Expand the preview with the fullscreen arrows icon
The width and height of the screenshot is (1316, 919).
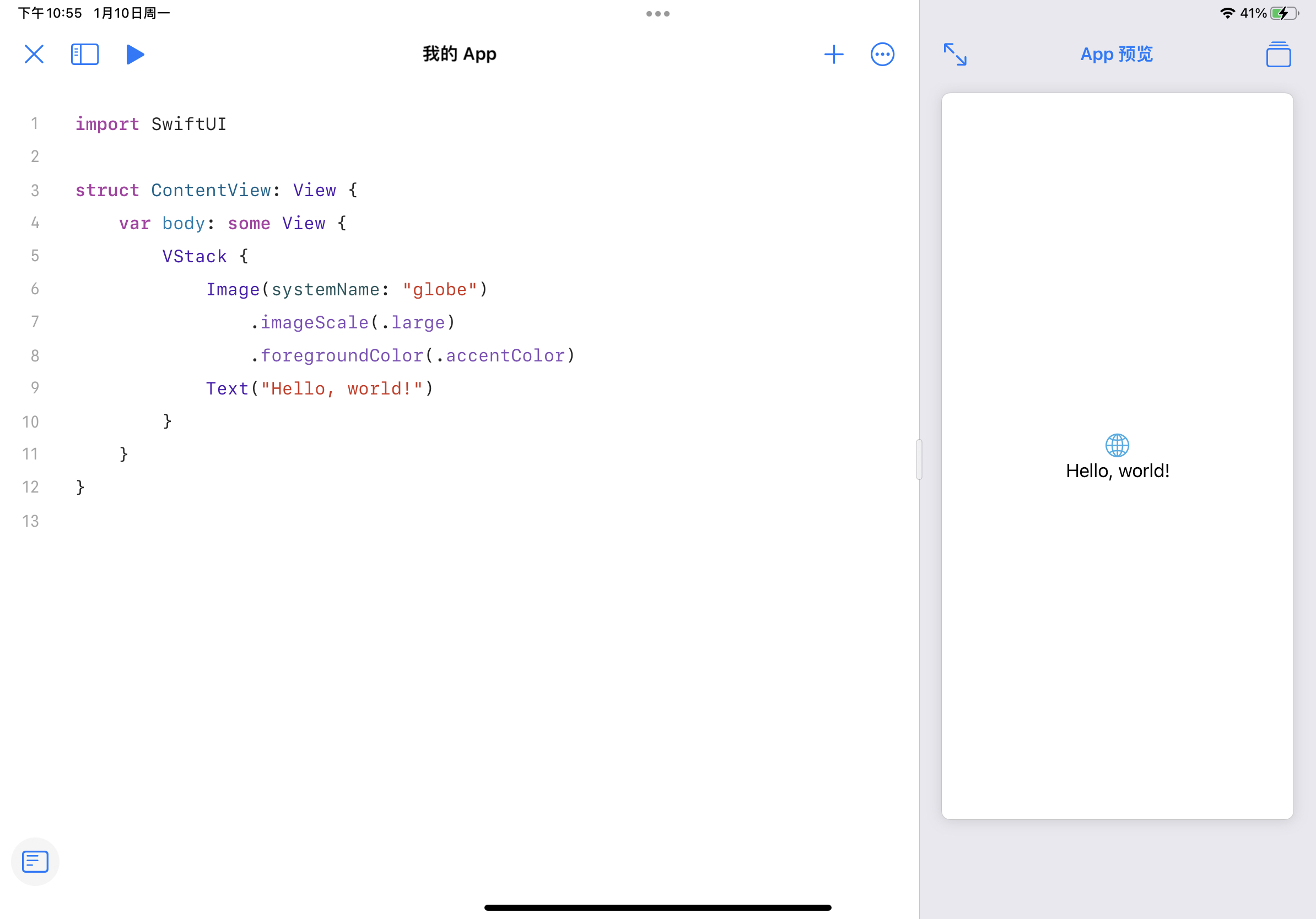[x=955, y=55]
